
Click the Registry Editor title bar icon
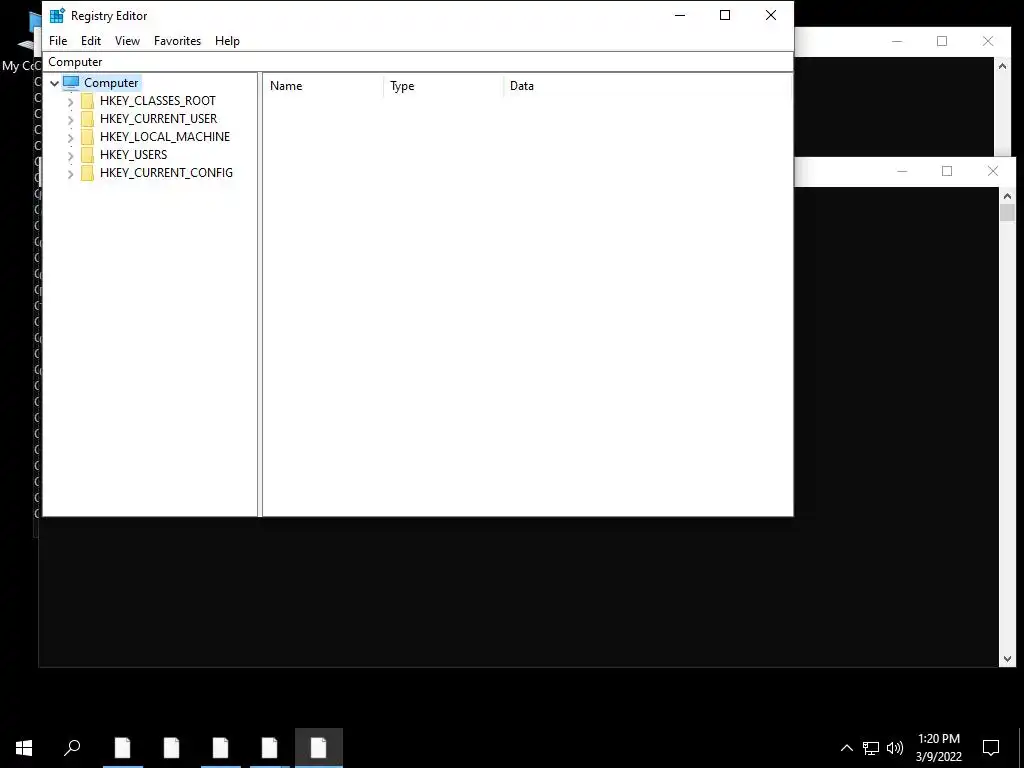[57, 15]
